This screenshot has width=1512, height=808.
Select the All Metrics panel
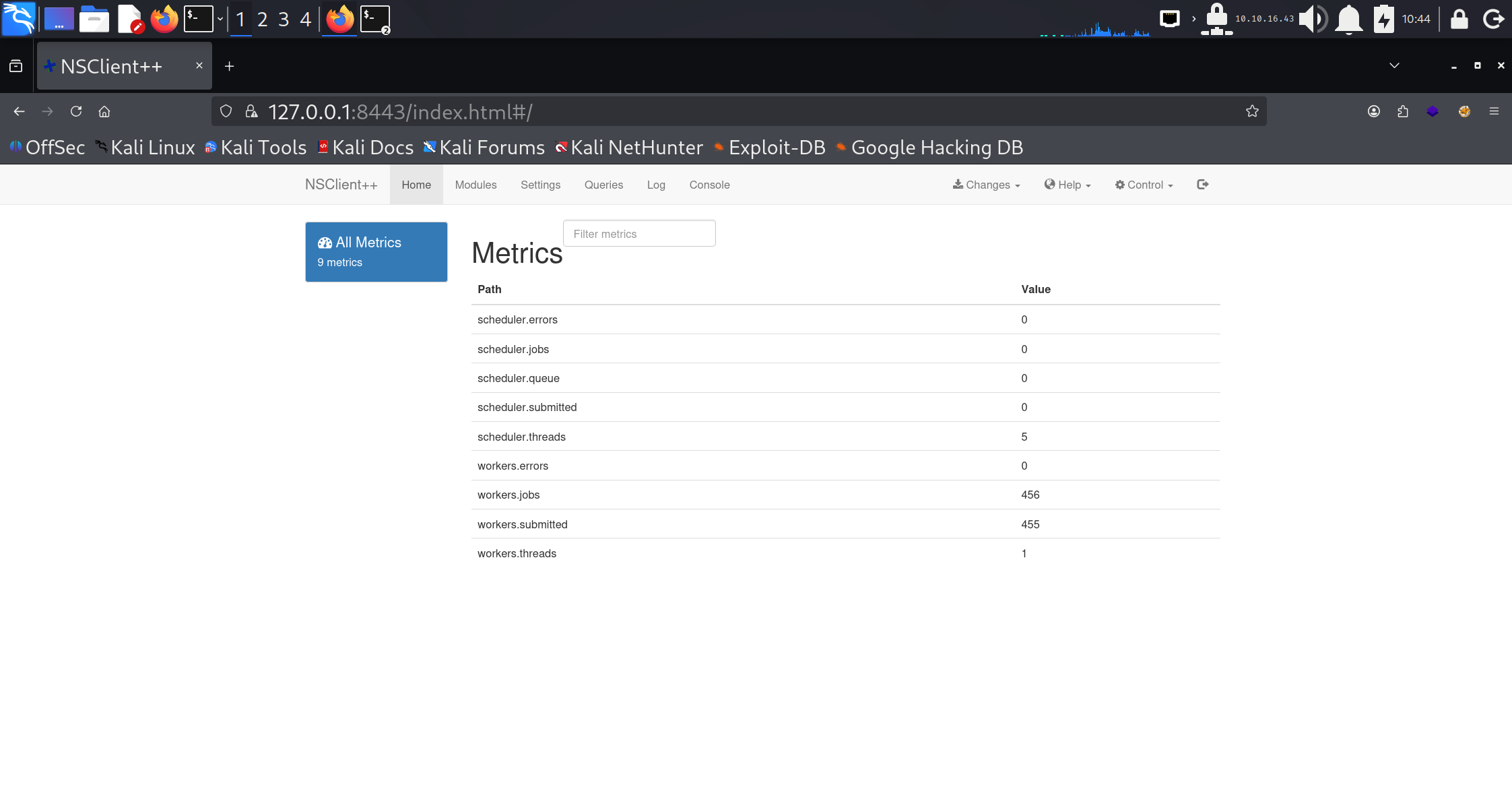[x=376, y=251]
